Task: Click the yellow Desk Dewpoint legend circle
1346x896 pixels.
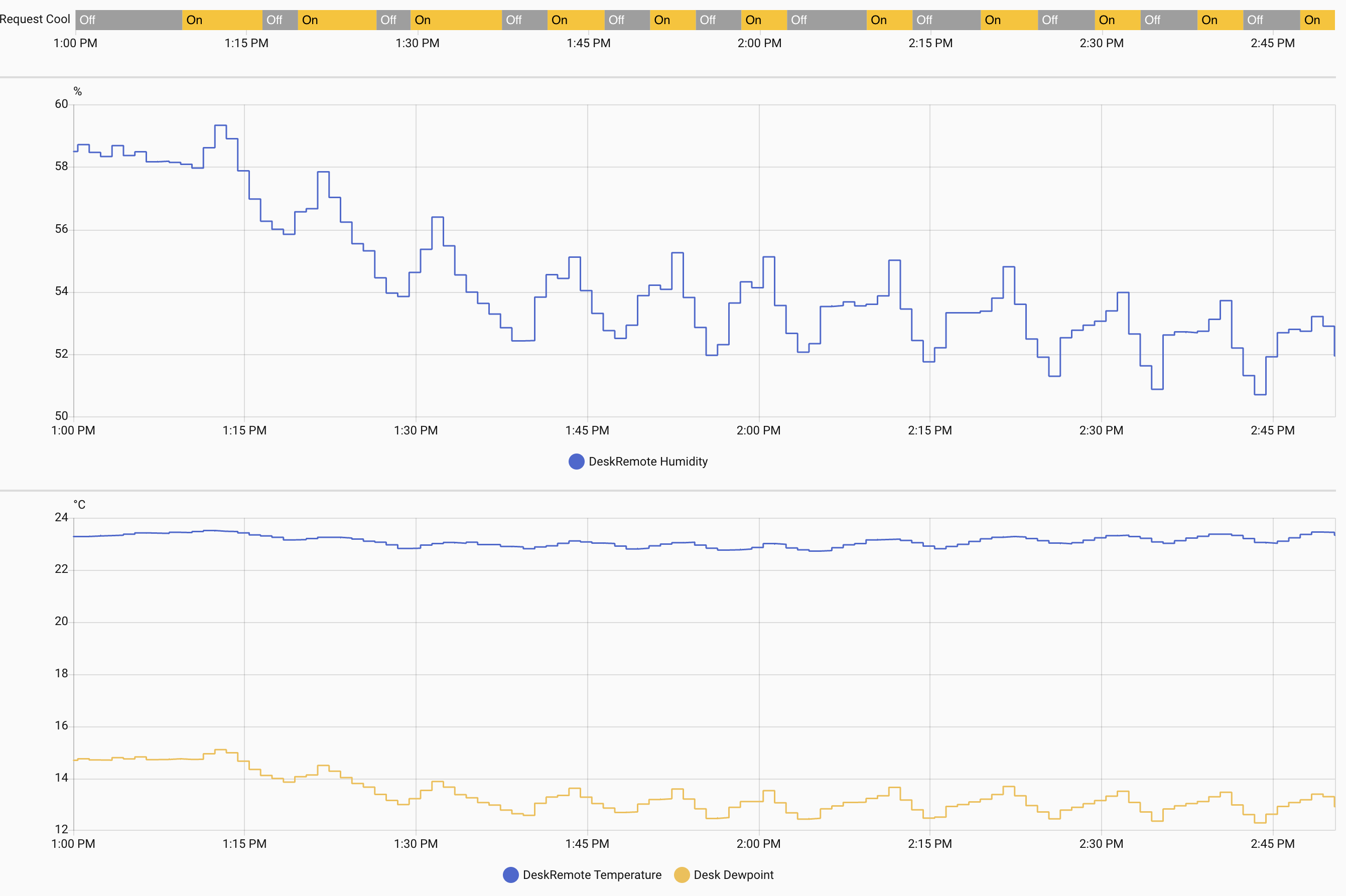Action: (682, 875)
